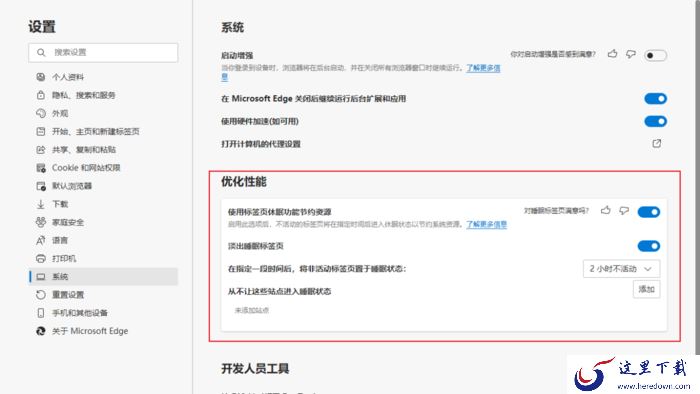The image size is (700, 394).
Task: Open 家庭安全 family icon
Action: 41,222
